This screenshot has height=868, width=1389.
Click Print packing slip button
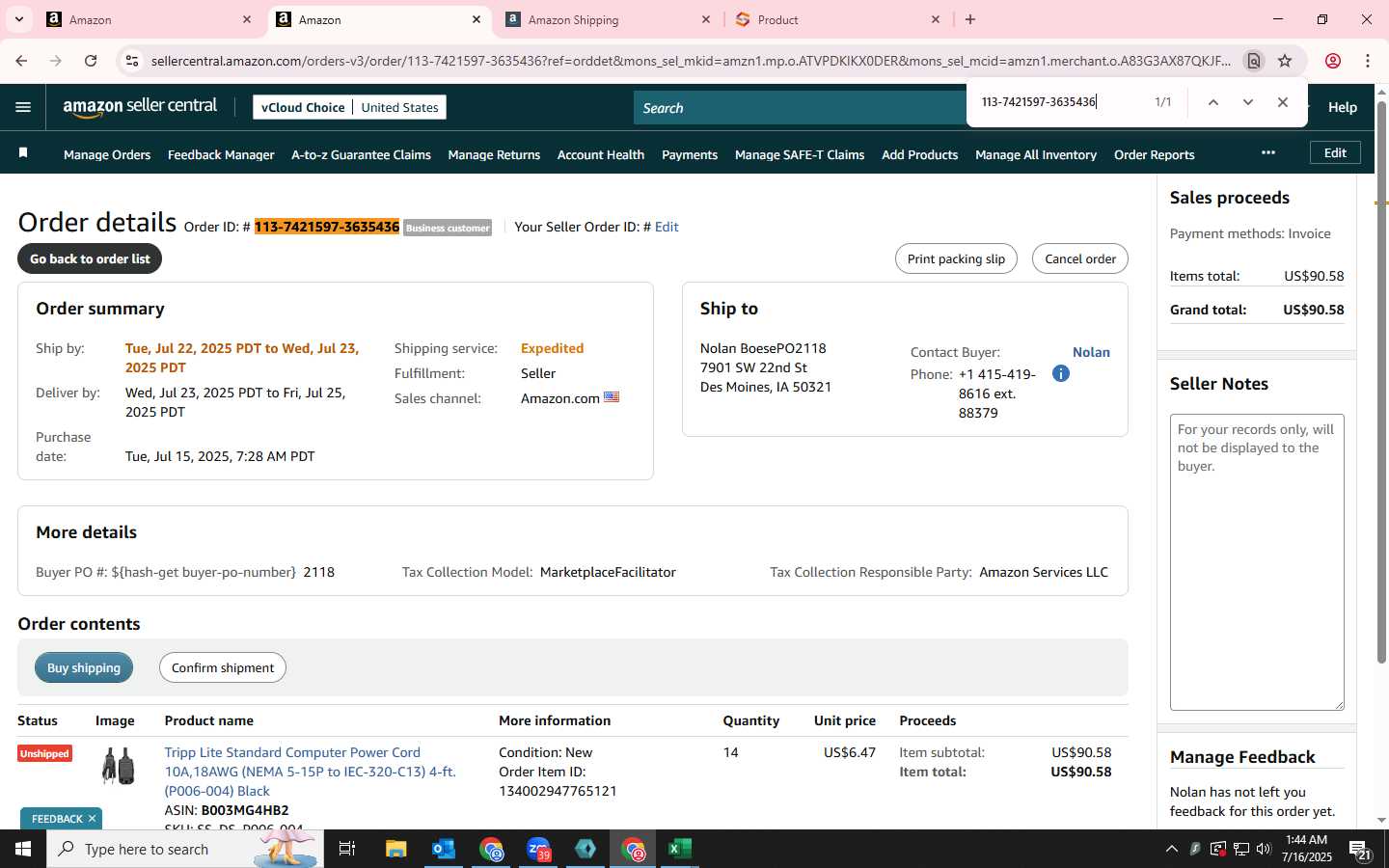[x=956, y=258]
